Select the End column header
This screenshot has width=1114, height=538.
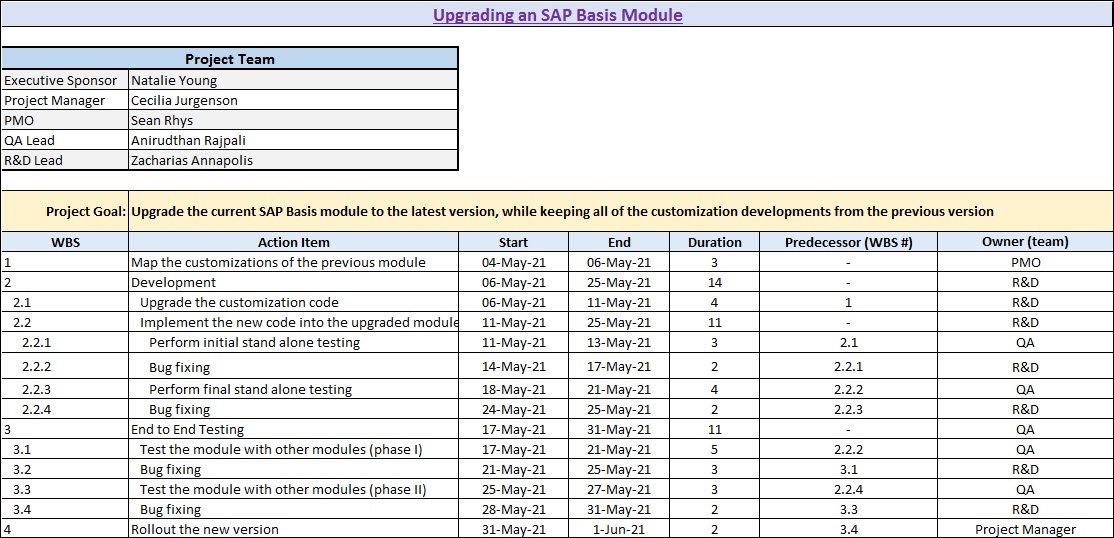619,242
